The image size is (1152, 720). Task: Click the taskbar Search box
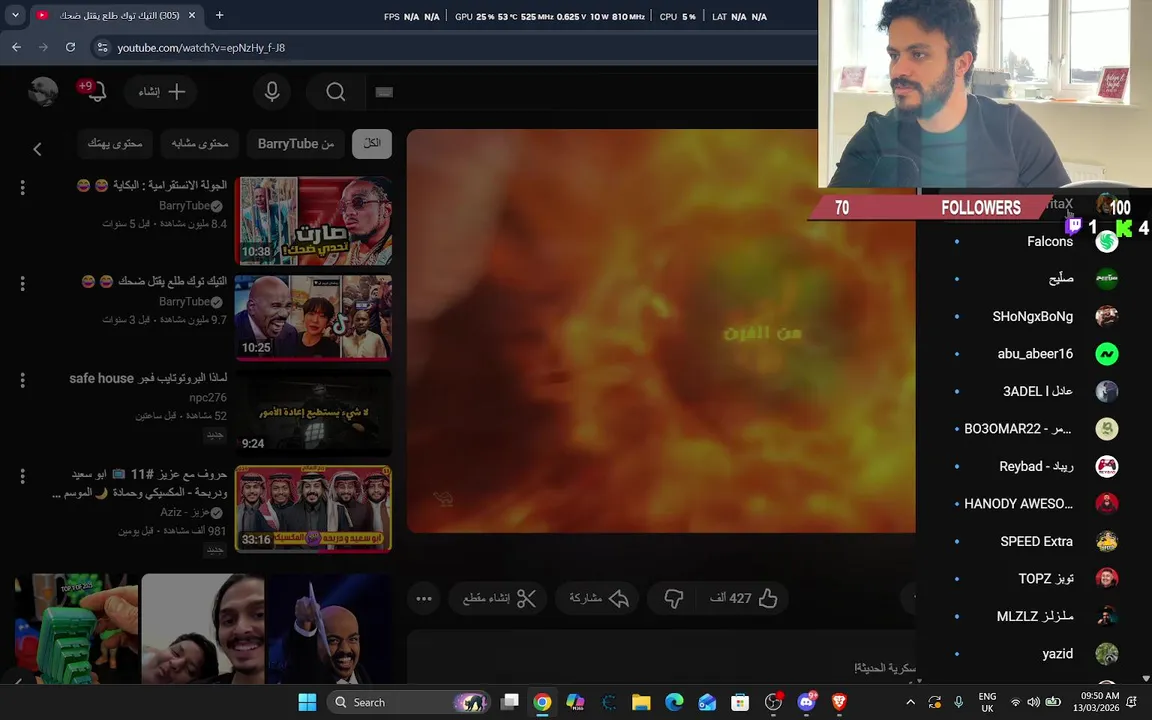pos(408,702)
